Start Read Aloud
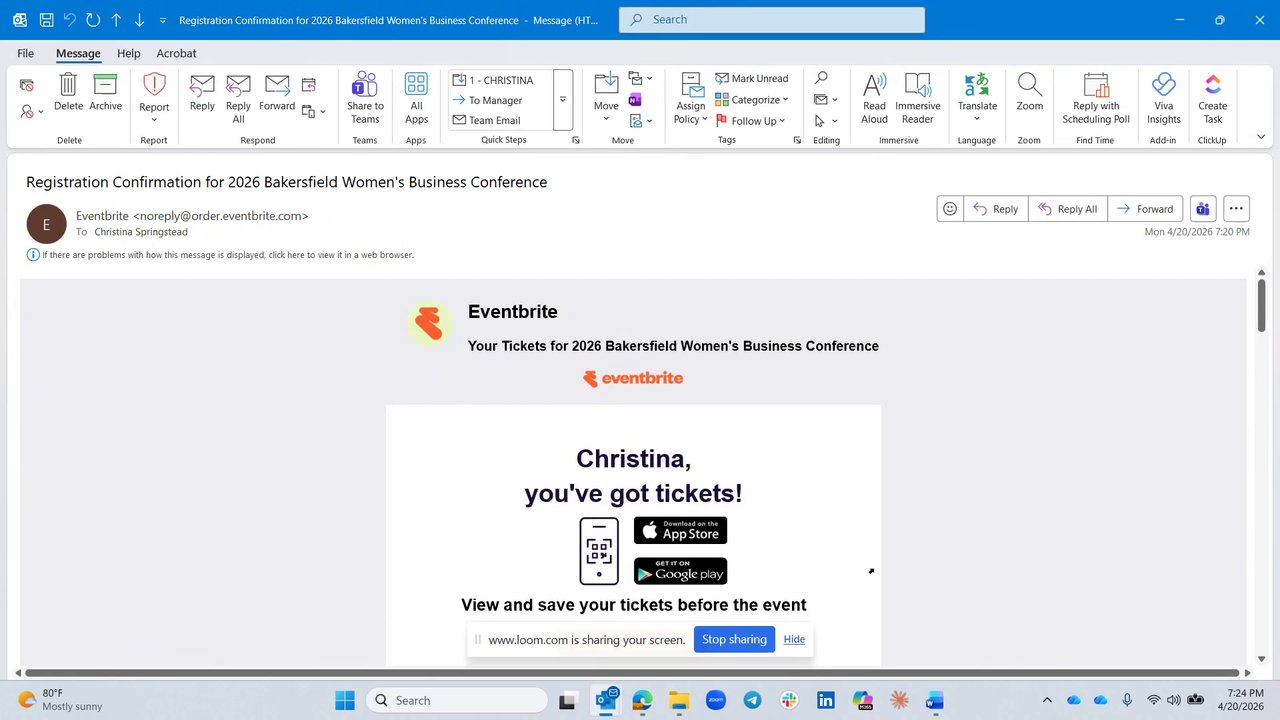The image size is (1280, 720). point(874,98)
